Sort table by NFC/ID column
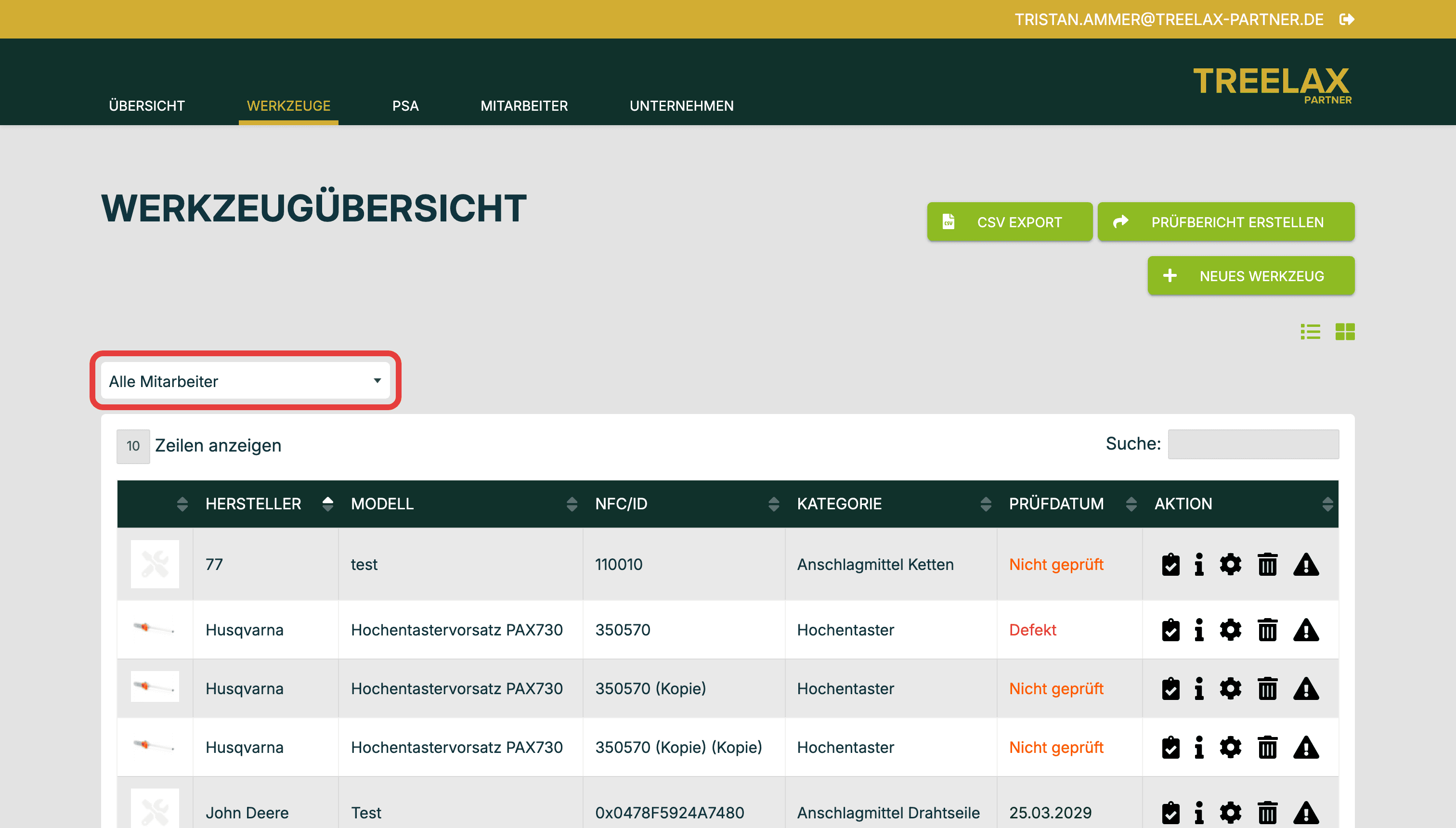This screenshot has height=828, width=1456. pos(684,504)
